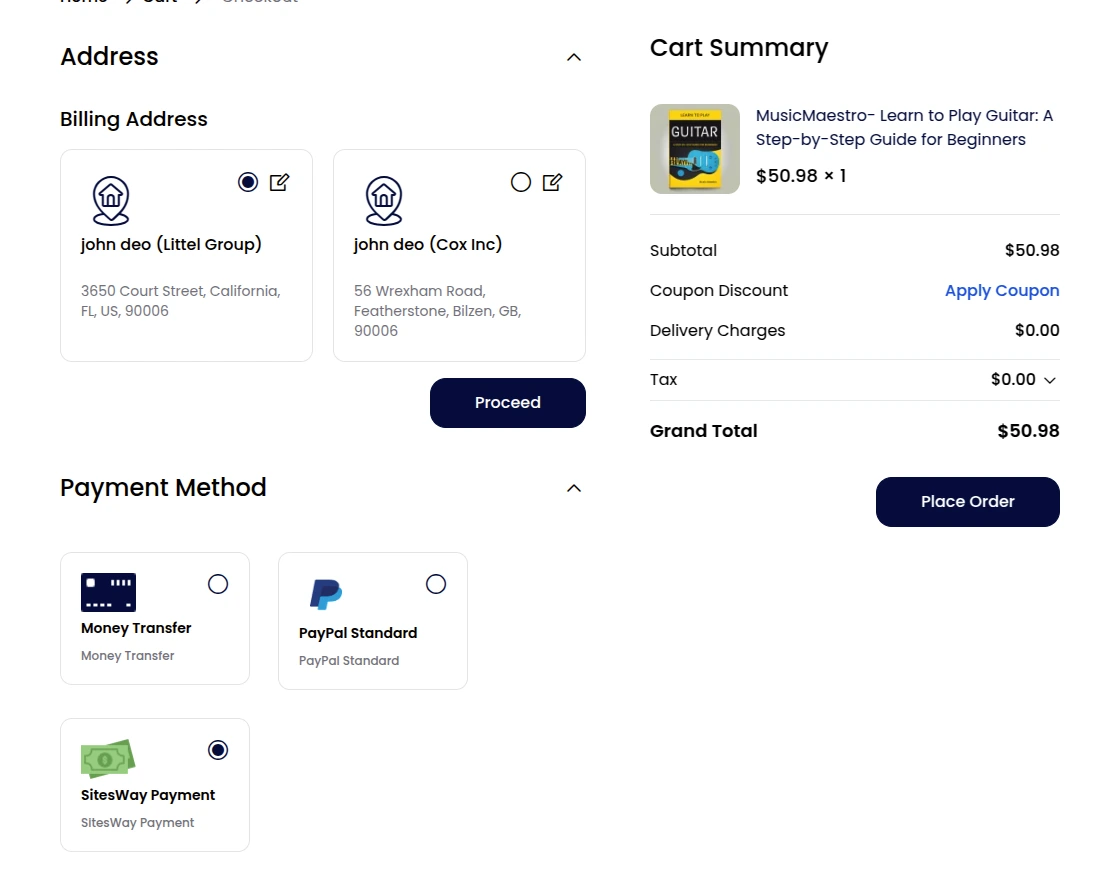Screen dimensions: 1120x880
Task: Expand the Tax breakdown chevron
Action: (1050, 380)
